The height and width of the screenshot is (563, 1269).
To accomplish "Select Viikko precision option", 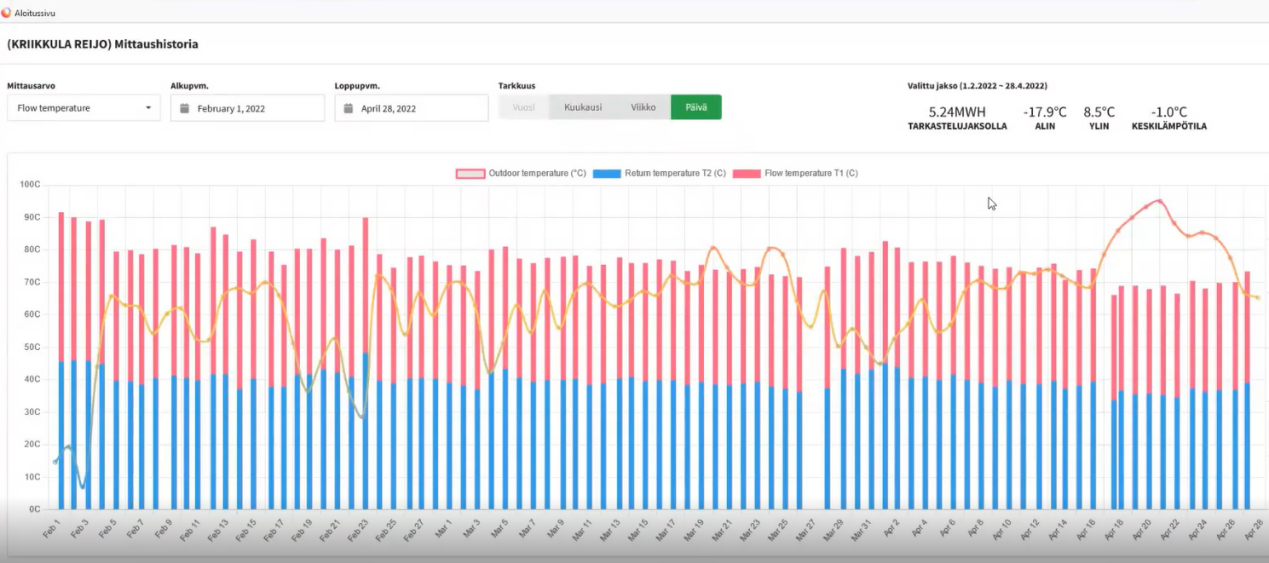I will 643,107.
